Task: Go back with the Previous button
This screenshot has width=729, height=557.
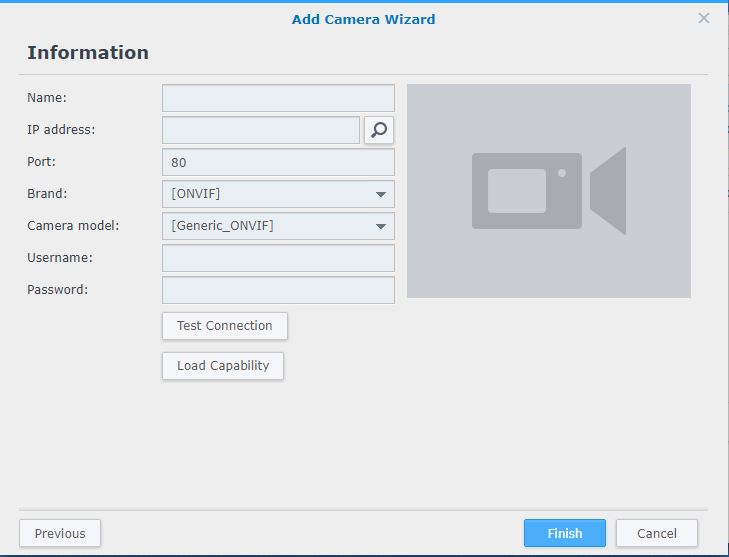Action: (x=60, y=533)
